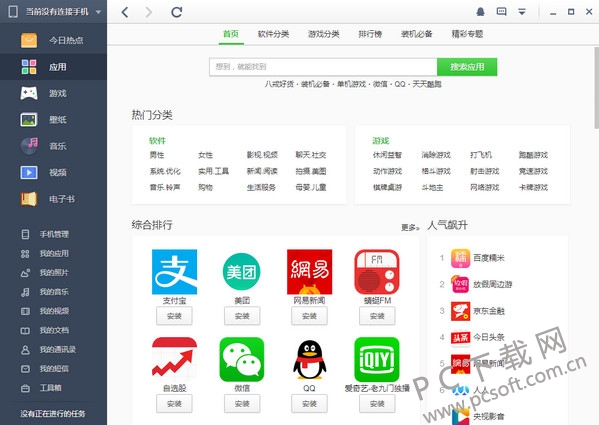The width and height of the screenshot is (599, 425).
Task: Open the 壁纸 wallpaper section
Action: click(x=53, y=120)
